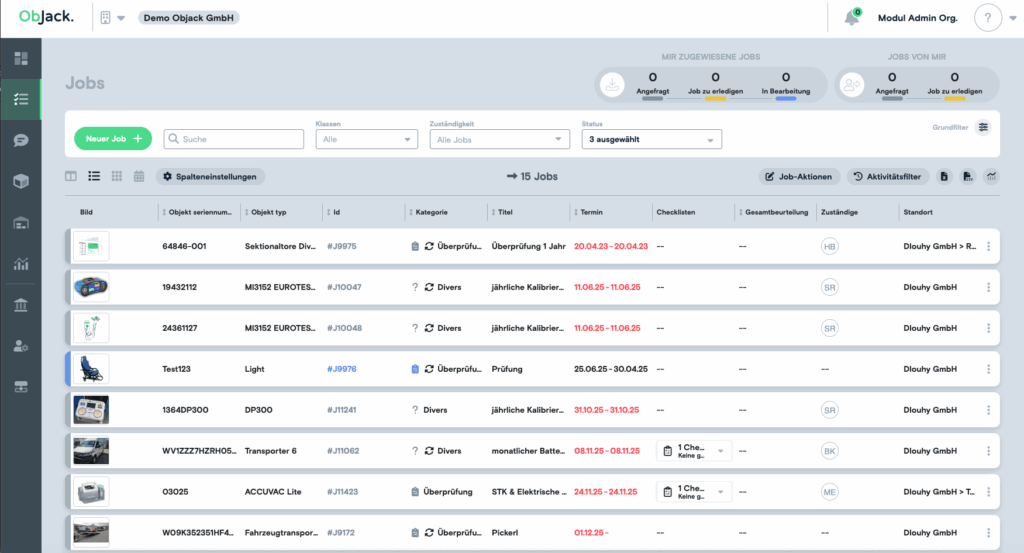Open the help question mark icon
Viewport: 1024px width, 553px height.
click(x=987, y=18)
